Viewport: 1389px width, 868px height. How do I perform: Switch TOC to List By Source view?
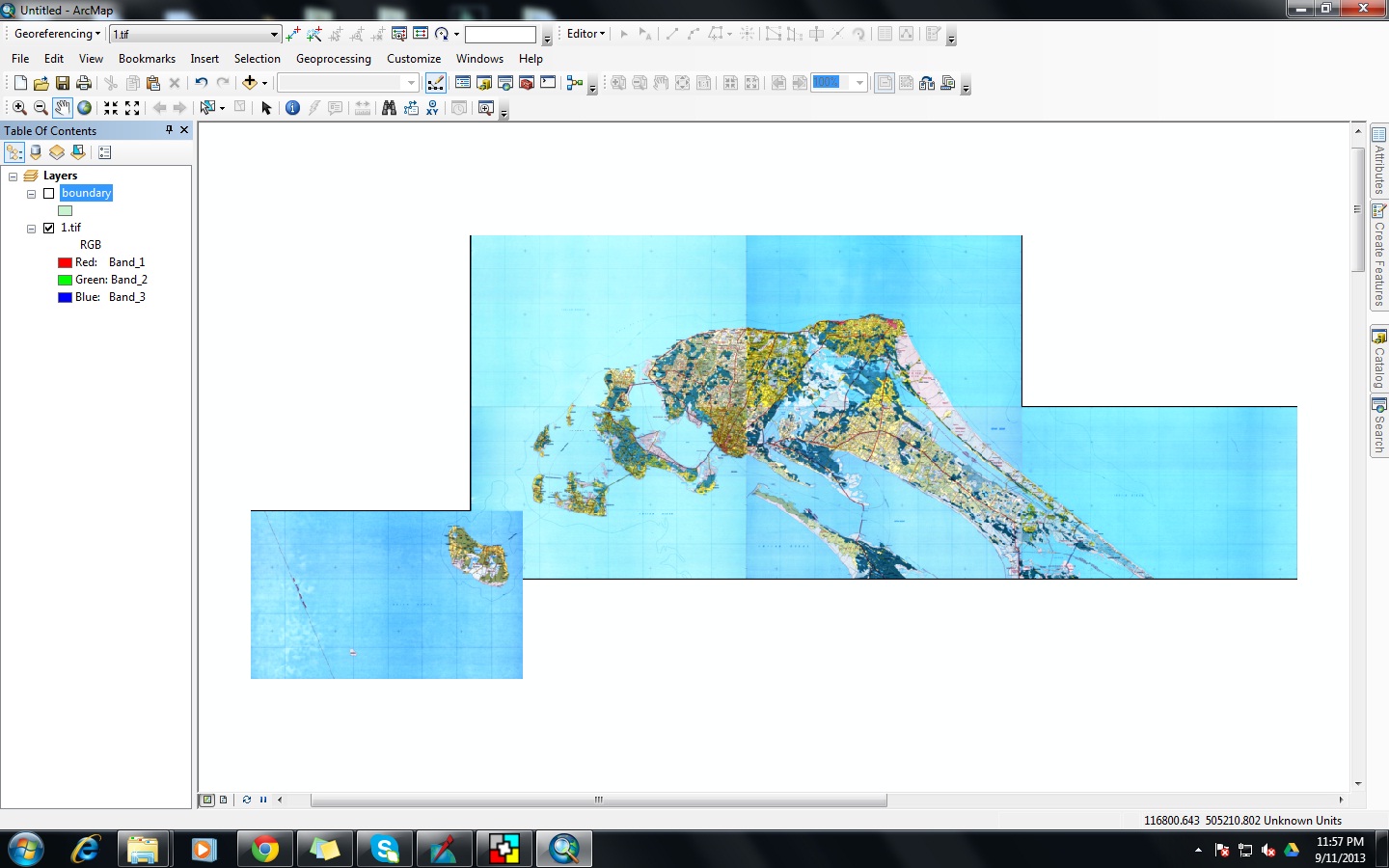[36, 151]
